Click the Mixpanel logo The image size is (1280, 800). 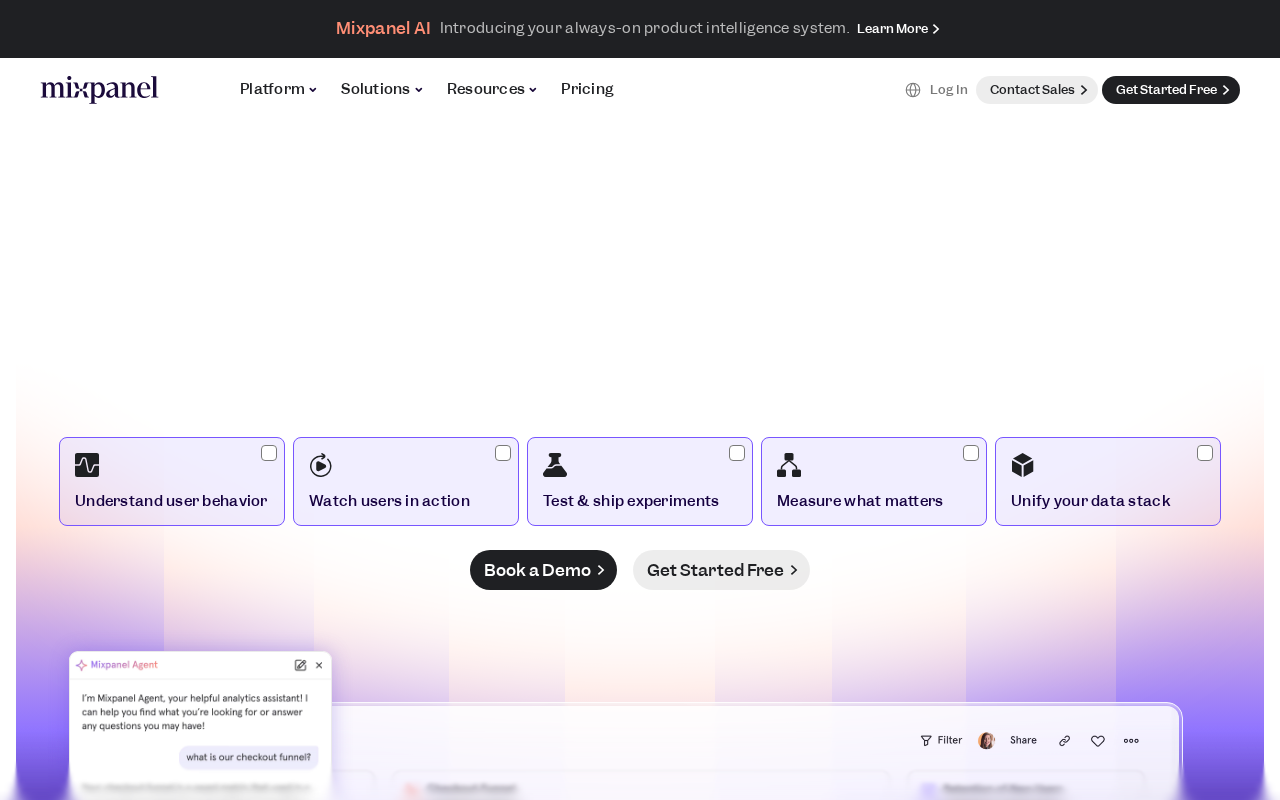[99, 89]
